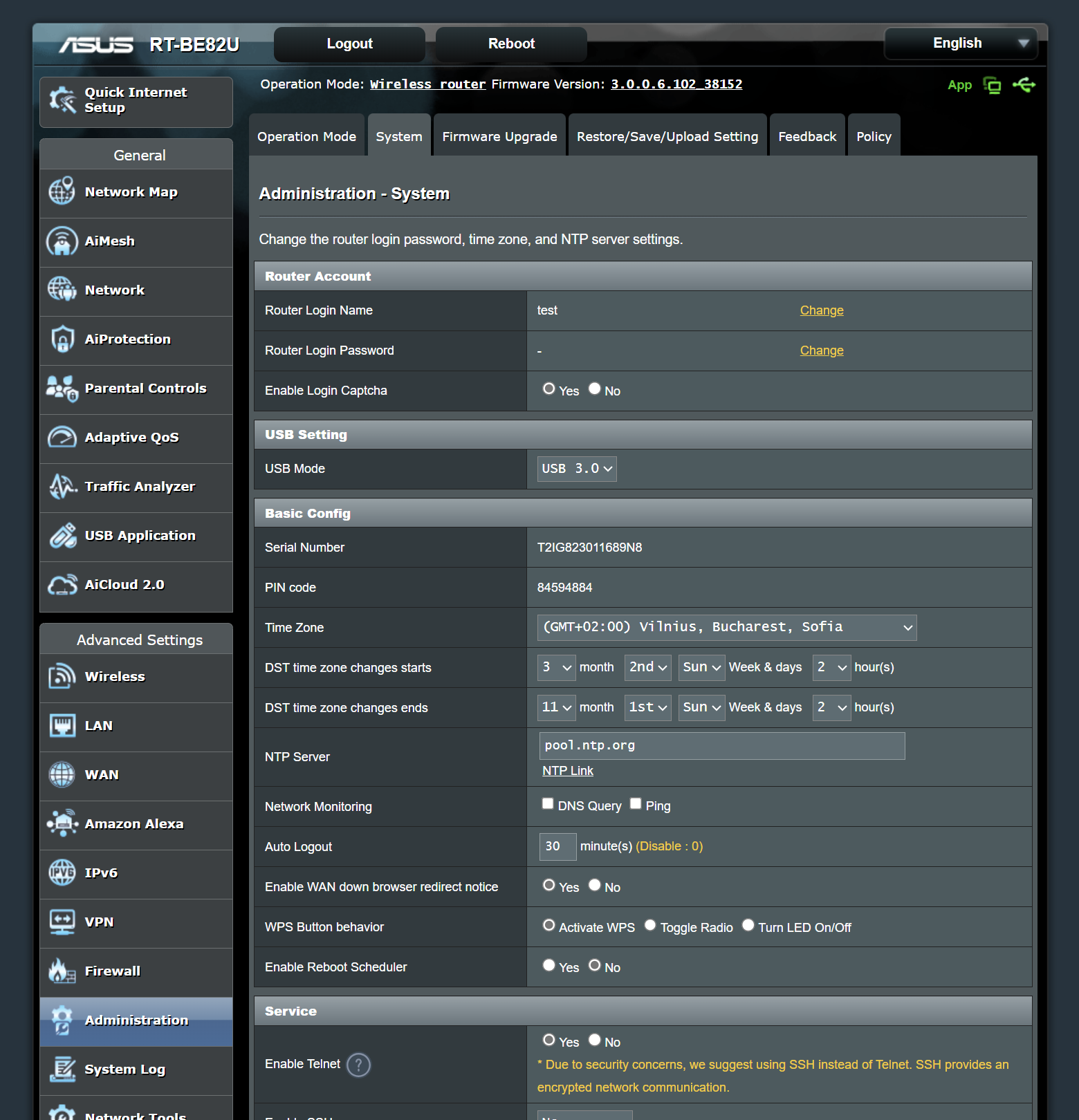Image resolution: width=1079 pixels, height=1120 pixels.
Task: Open DST ends week 1st dropdown
Action: pos(648,707)
